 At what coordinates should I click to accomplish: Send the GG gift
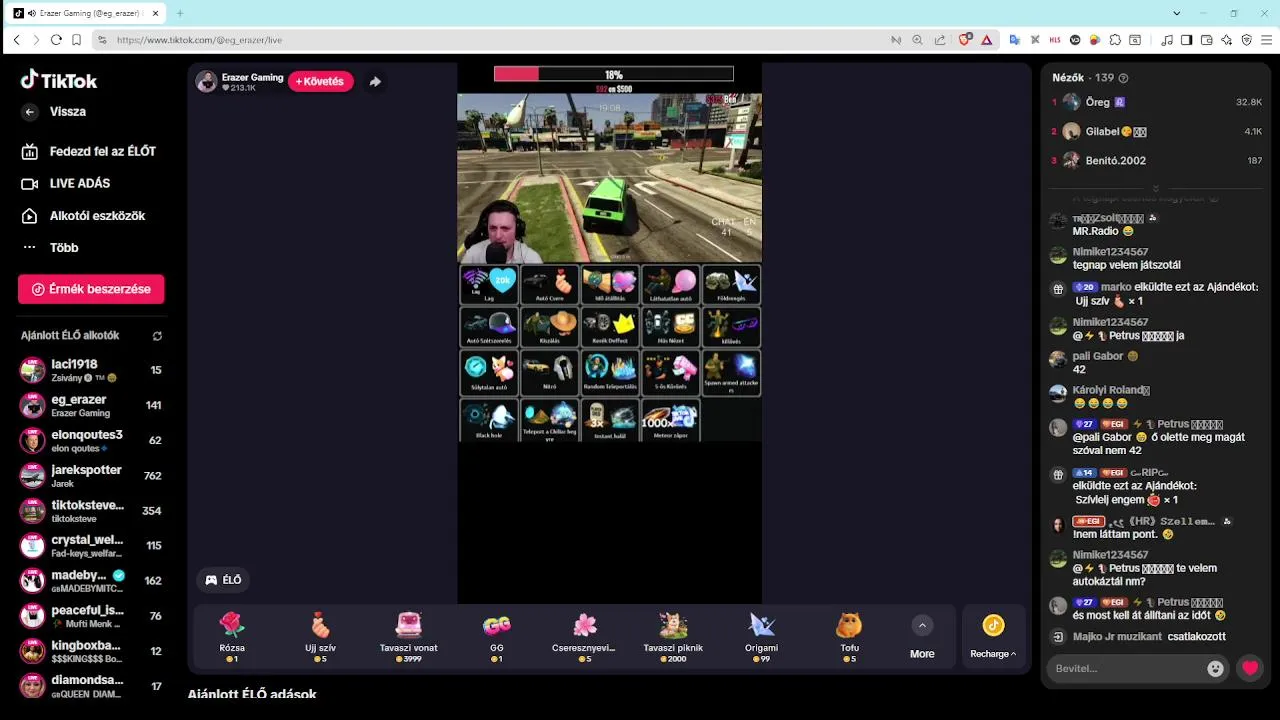coord(496,636)
